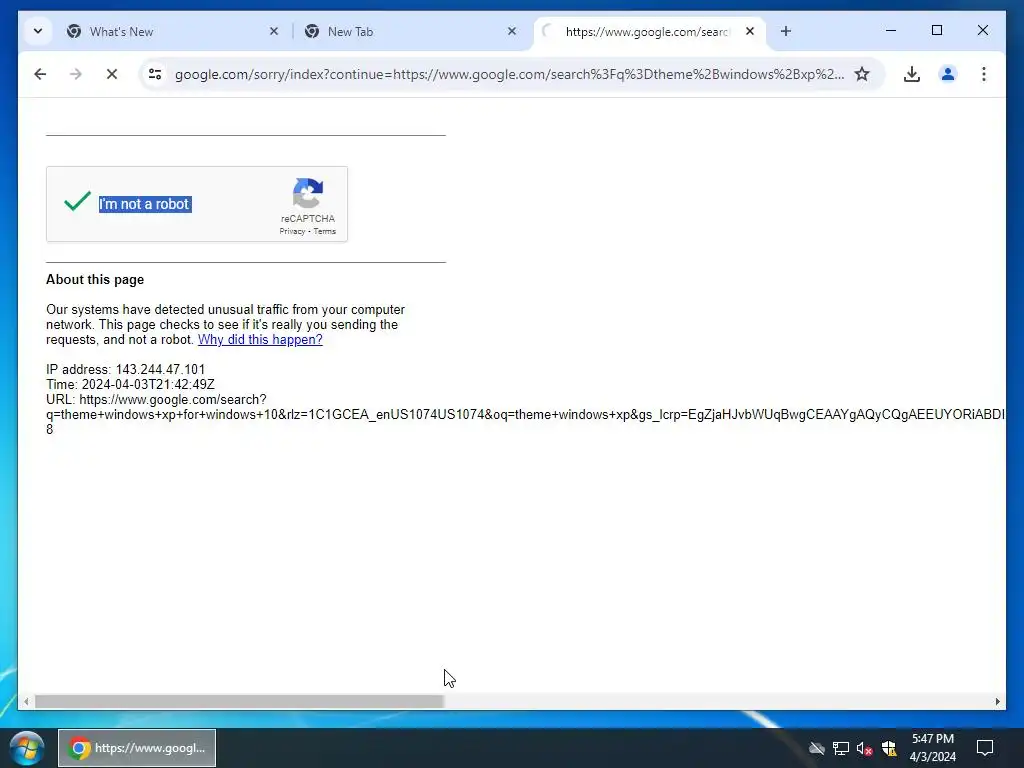The image size is (1024, 768).
Task: Bookmark this page with star icon
Action: tap(862, 74)
